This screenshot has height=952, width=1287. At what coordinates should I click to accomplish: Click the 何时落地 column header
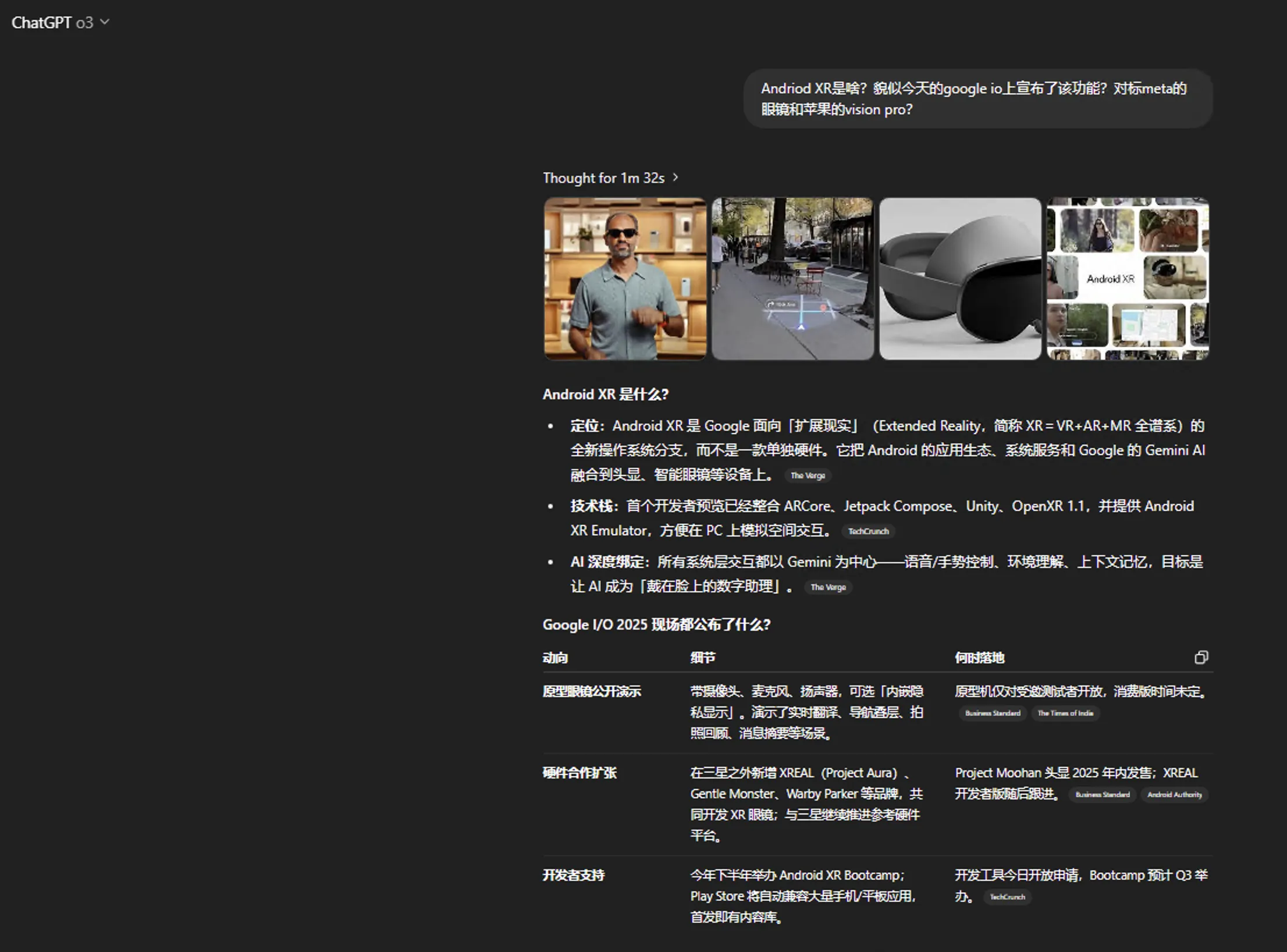[x=980, y=658]
